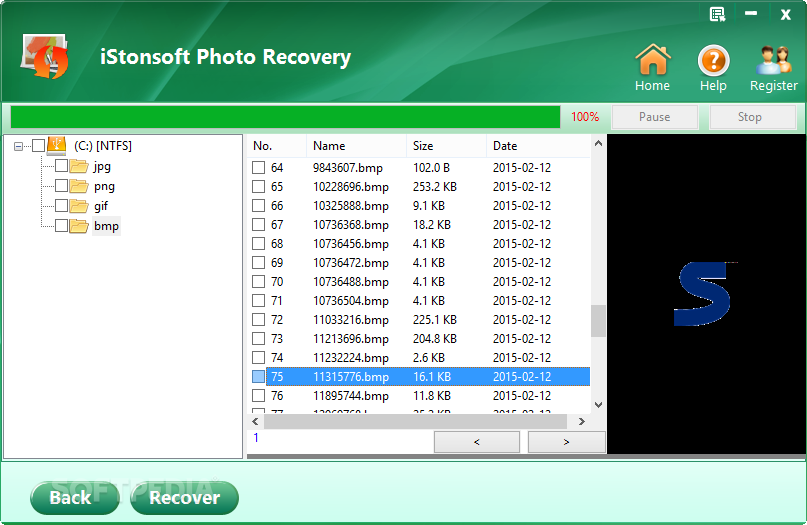Click the gif folder icon
807x525 pixels.
coord(79,206)
